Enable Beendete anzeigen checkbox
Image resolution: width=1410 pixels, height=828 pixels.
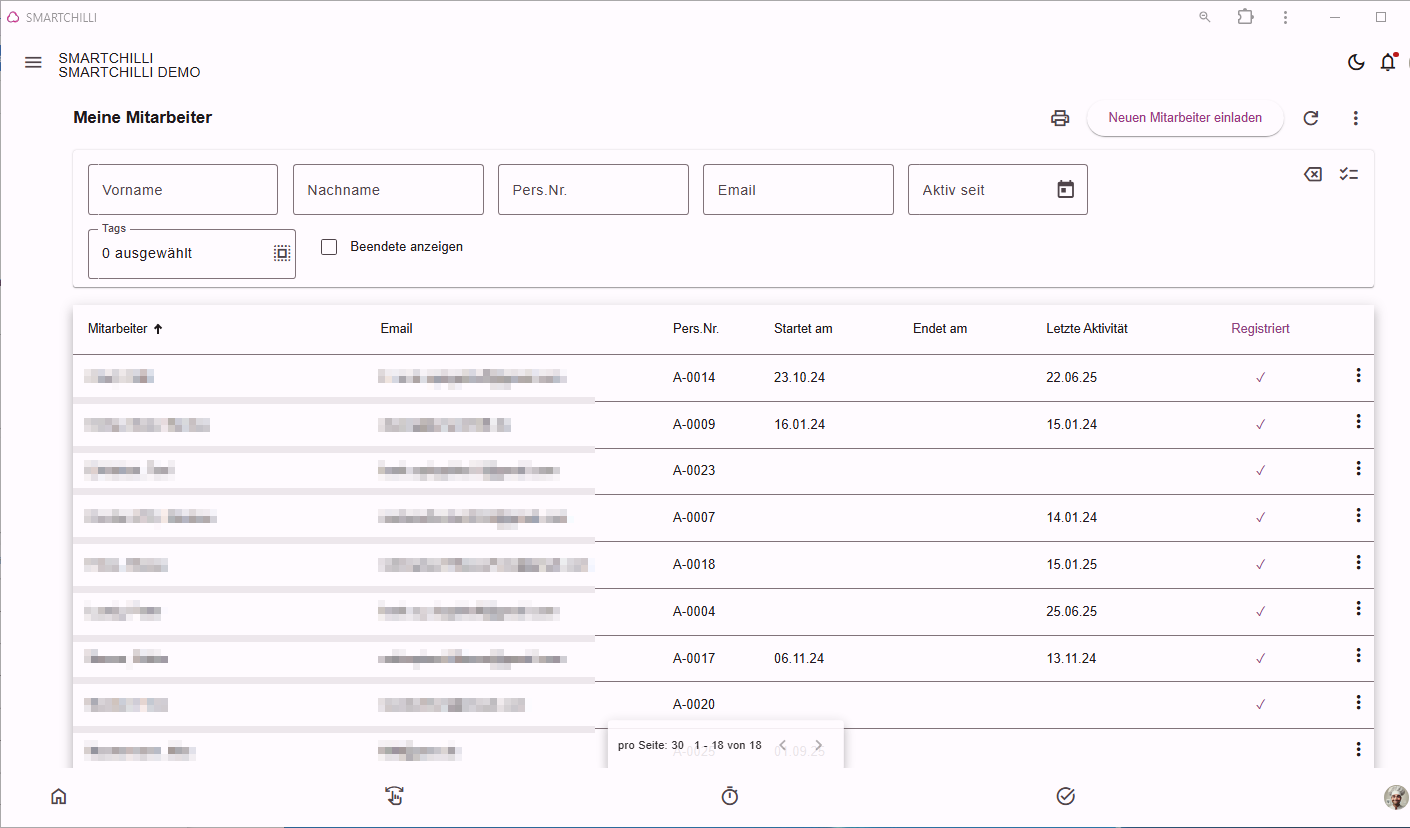click(x=329, y=247)
